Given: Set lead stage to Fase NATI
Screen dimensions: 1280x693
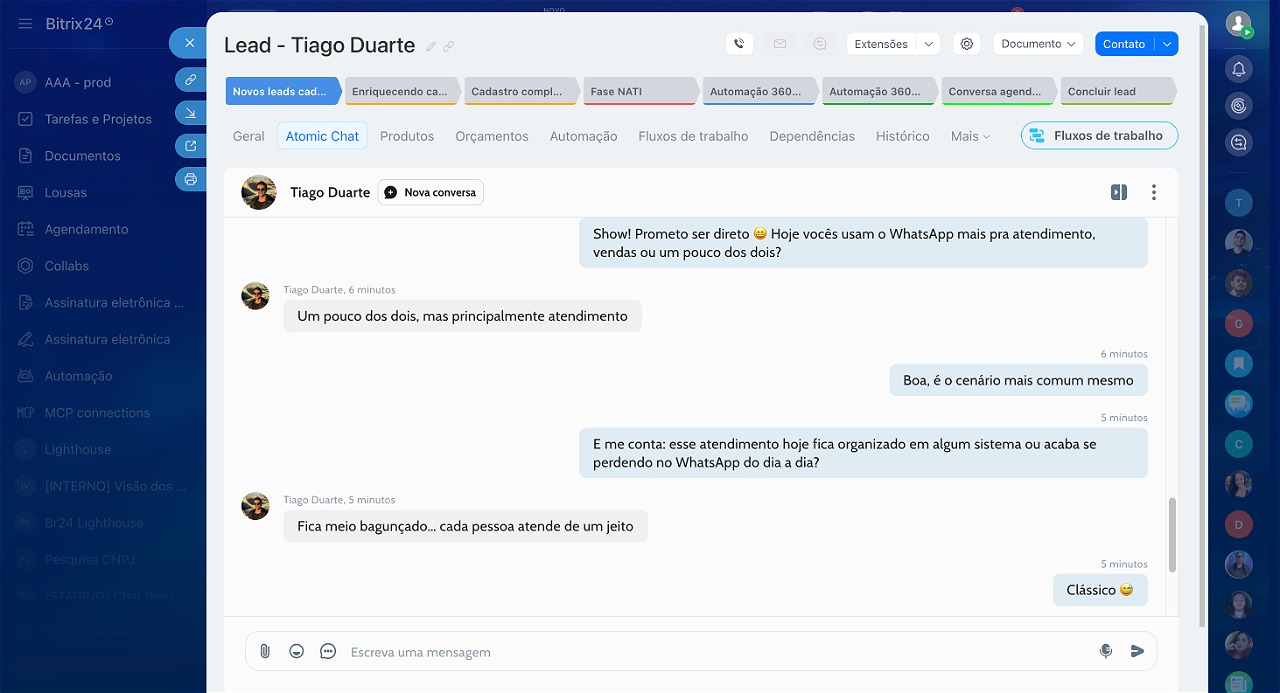Looking at the screenshot, I should [x=640, y=91].
